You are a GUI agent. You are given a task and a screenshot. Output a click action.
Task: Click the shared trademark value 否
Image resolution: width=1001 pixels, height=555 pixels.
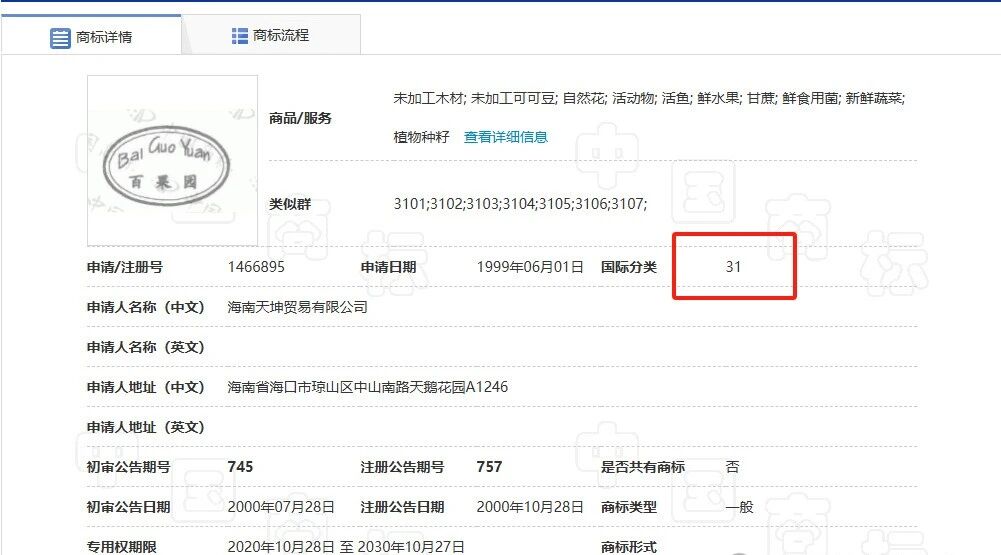[732, 467]
